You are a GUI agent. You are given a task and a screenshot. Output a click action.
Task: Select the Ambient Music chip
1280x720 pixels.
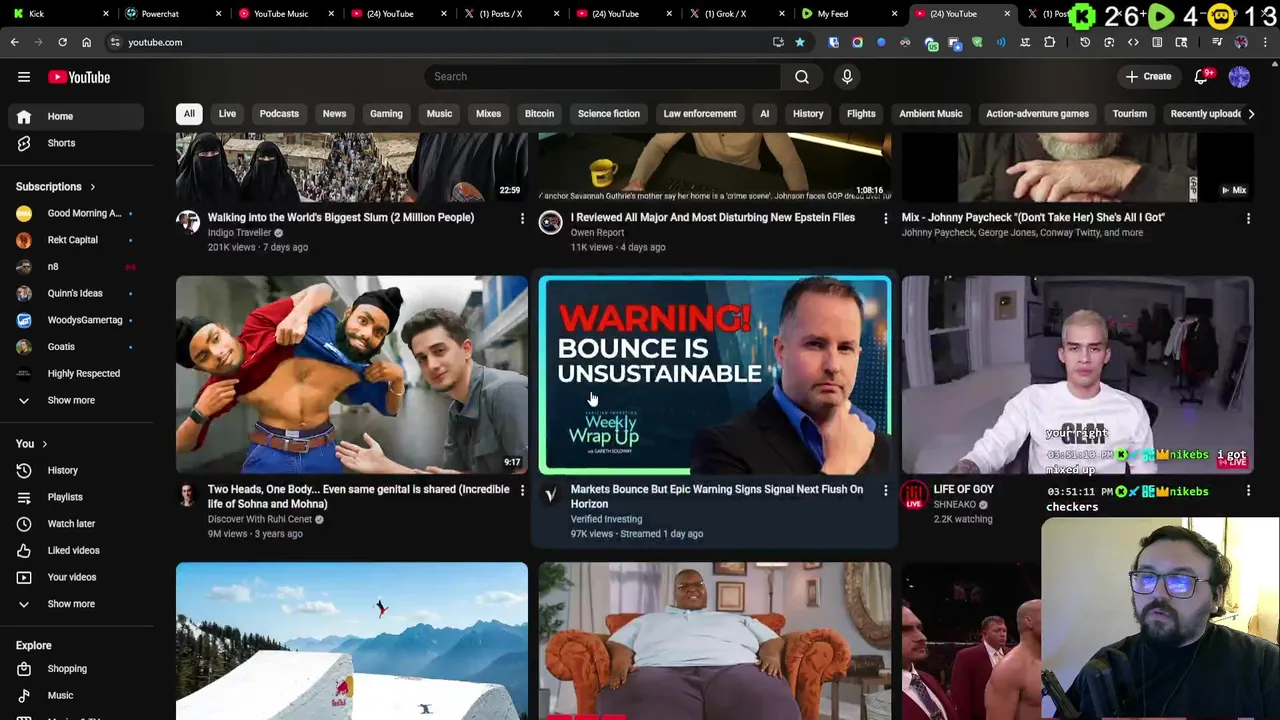(x=931, y=114)
